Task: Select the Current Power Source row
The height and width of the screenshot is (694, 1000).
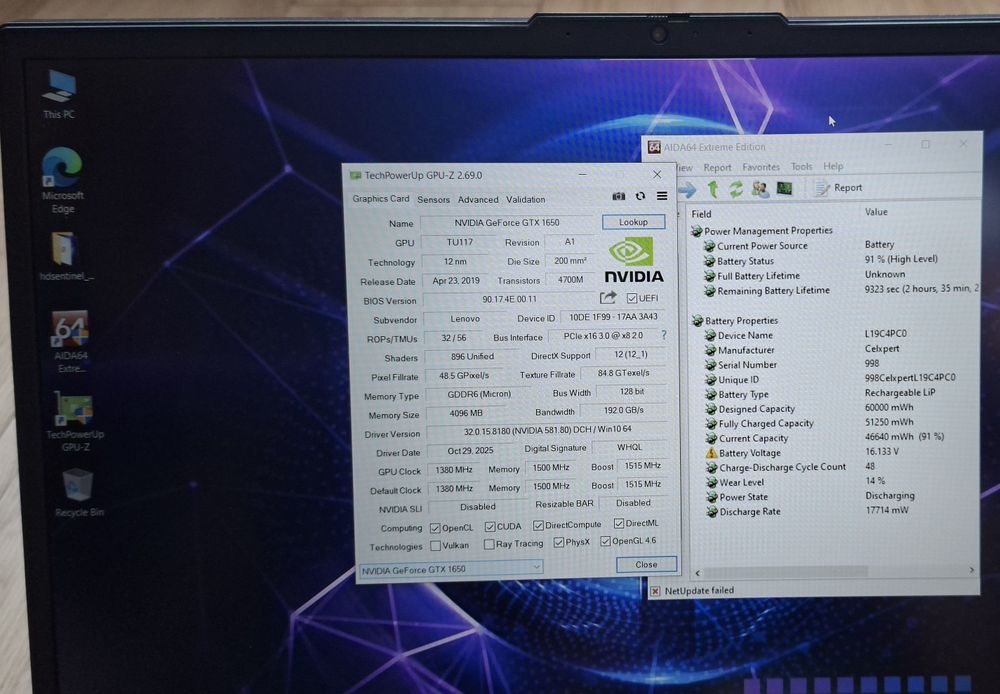Action: (x=800, y=246)
